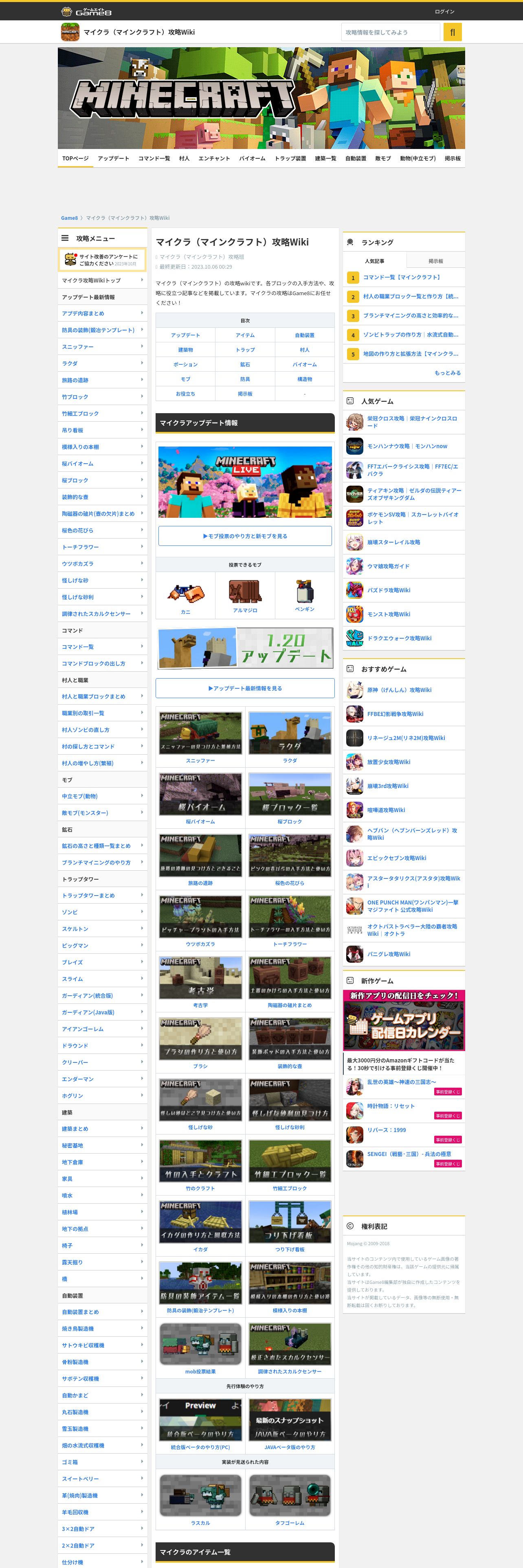Click sidebar row トラップタワーまとめ chevron
Image resolution: width=523 pixels, height=1568 pixels.
(x=142, y=896)
